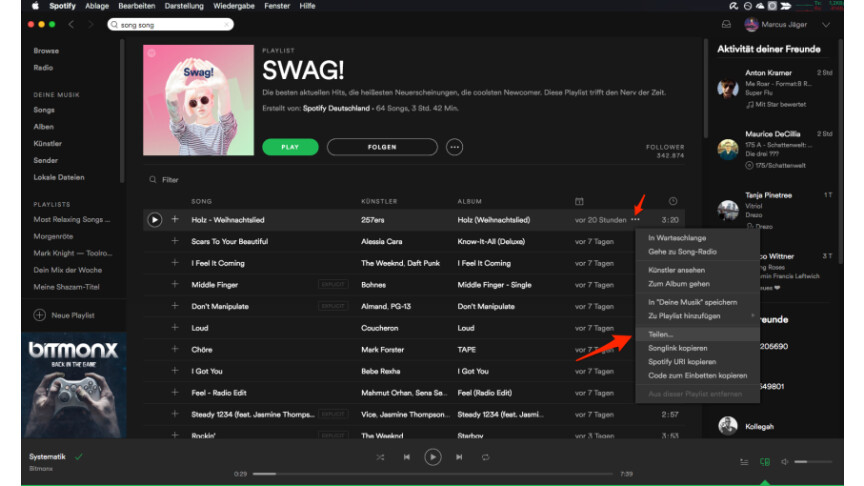The height and width of the screenshot is (486, 864).
Task: Toggle saved checkmark for Systematik
Action: click(79, 456)
